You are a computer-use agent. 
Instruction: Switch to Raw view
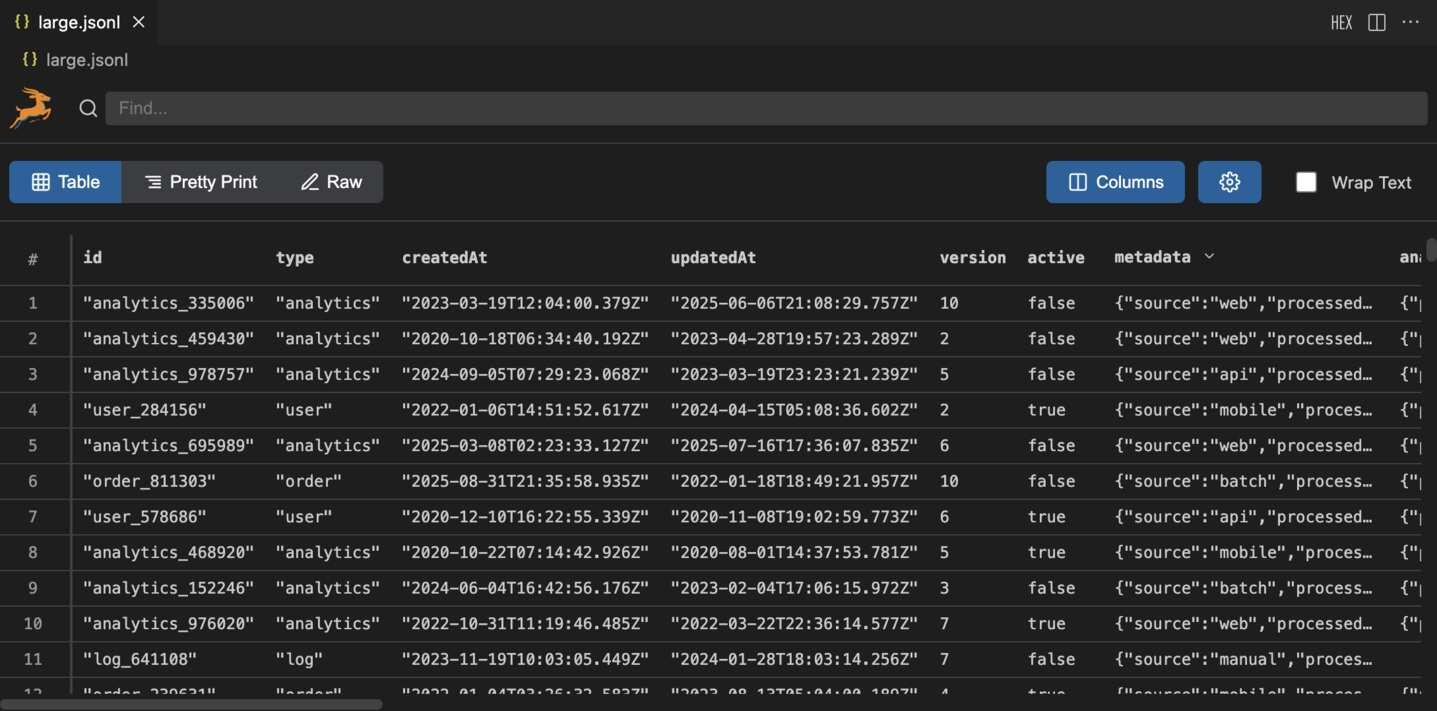(x=331, y=182)
